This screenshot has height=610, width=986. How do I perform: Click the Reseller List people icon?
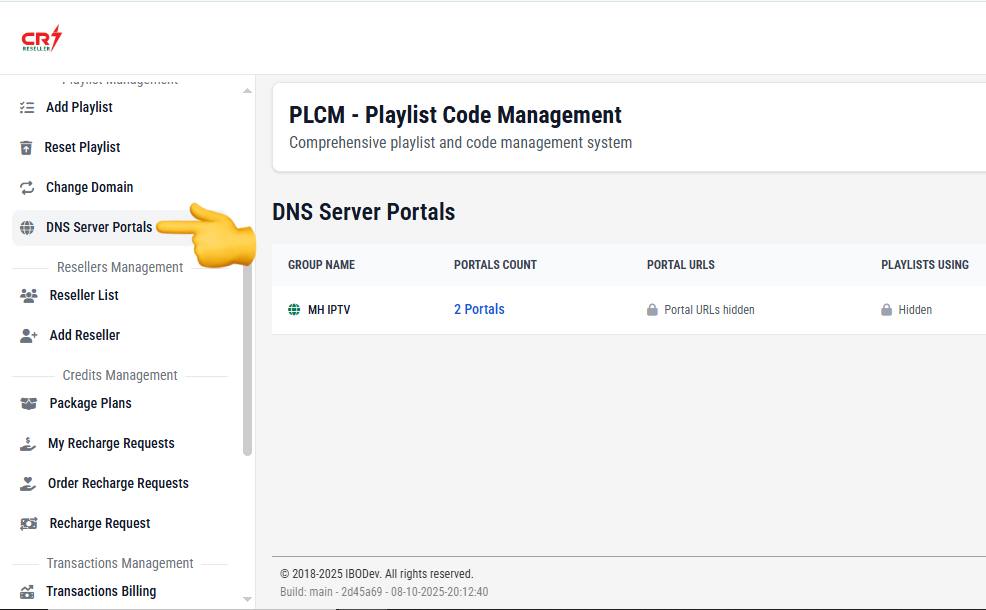(28, 296)
